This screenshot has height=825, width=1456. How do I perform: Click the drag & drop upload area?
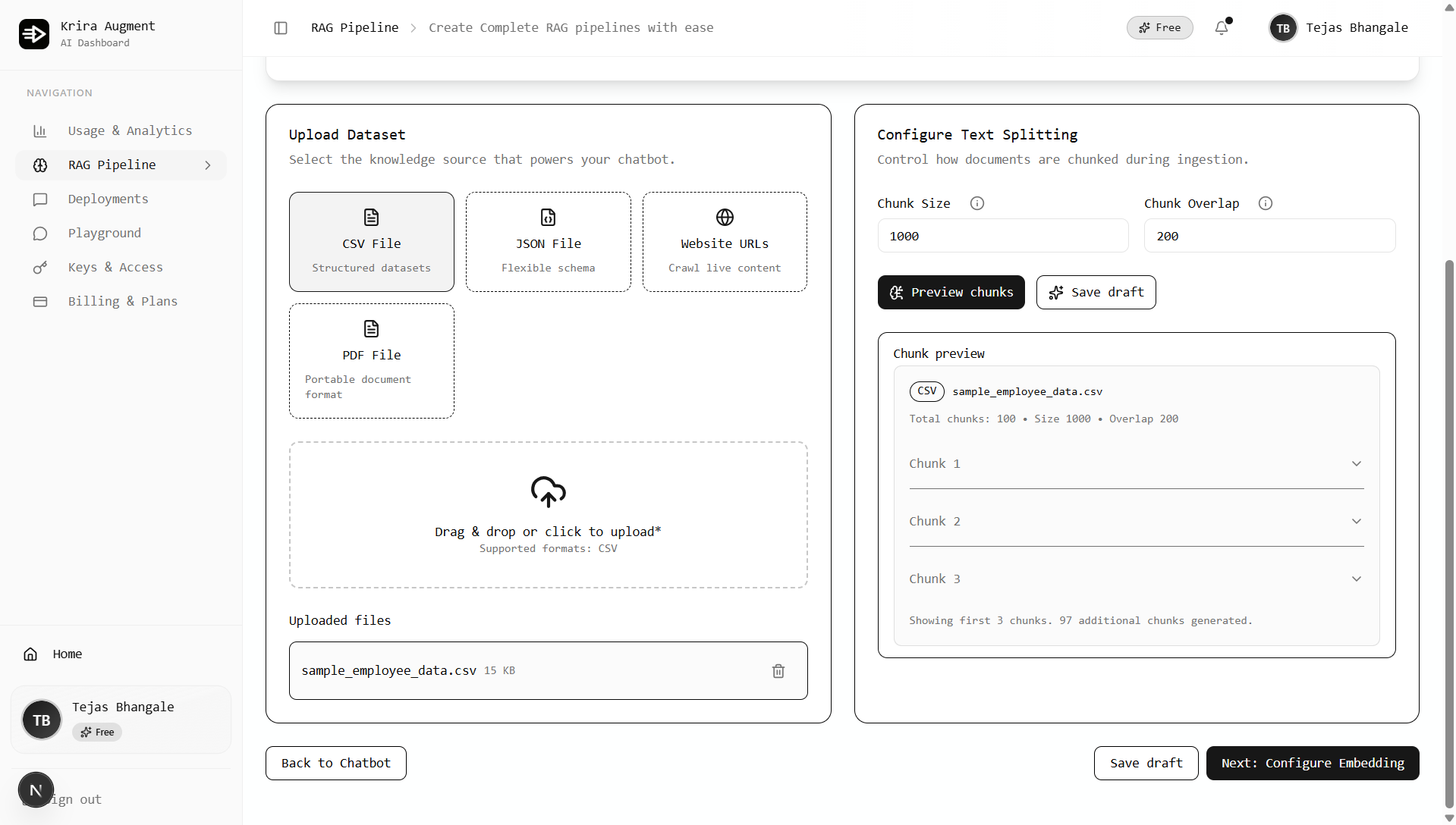click(549, 515)
